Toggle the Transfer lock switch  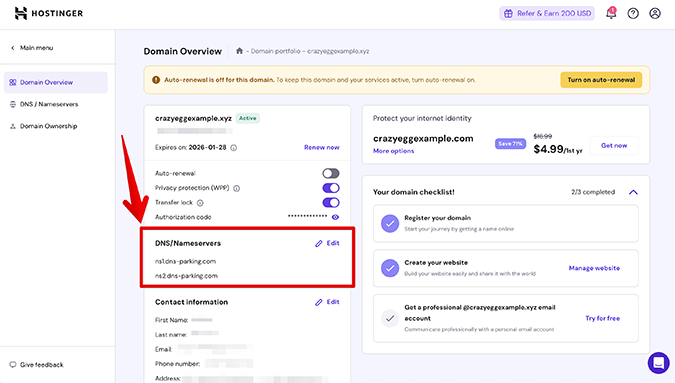tap(331, 203)
